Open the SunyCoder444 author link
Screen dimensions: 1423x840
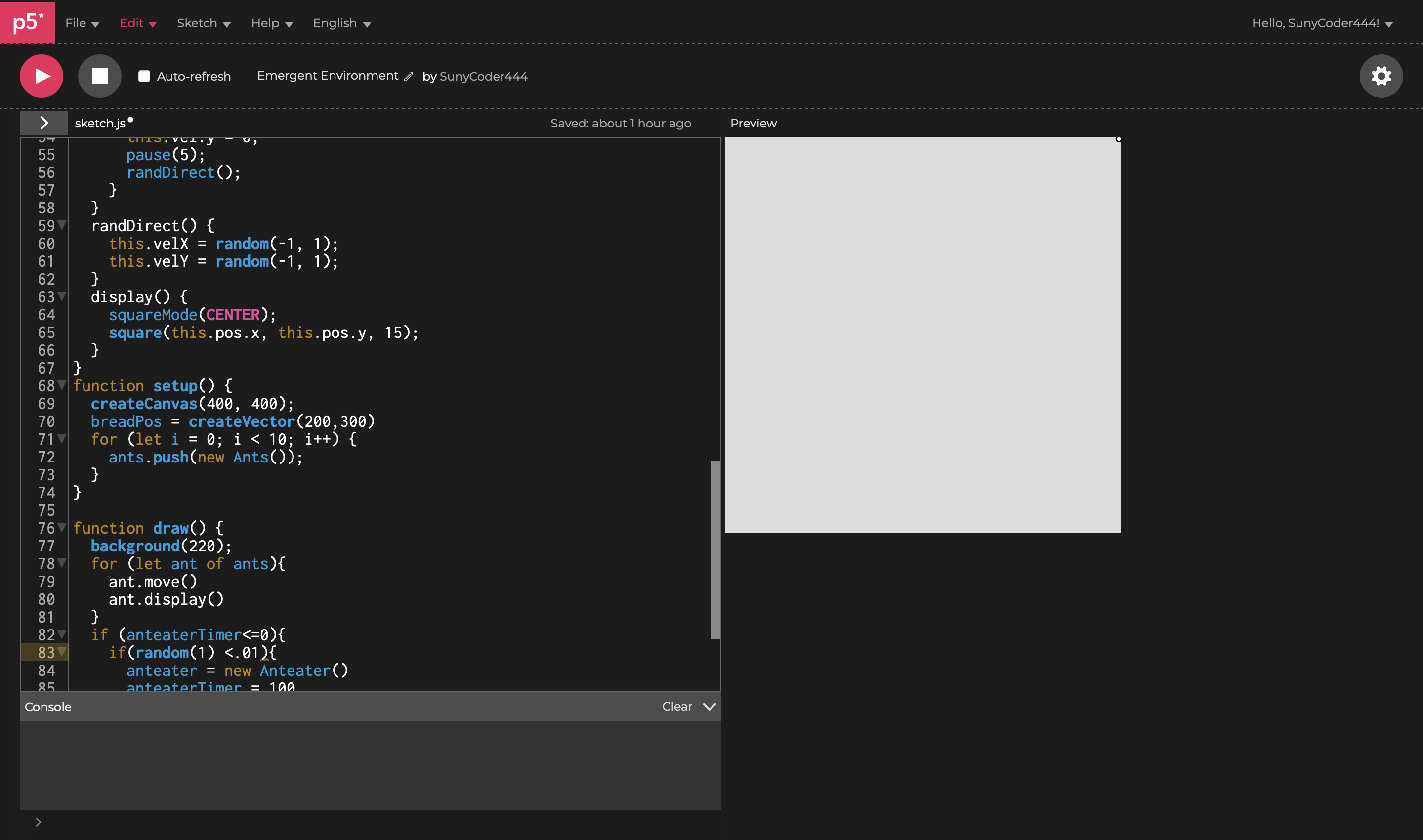coord(483,77)
